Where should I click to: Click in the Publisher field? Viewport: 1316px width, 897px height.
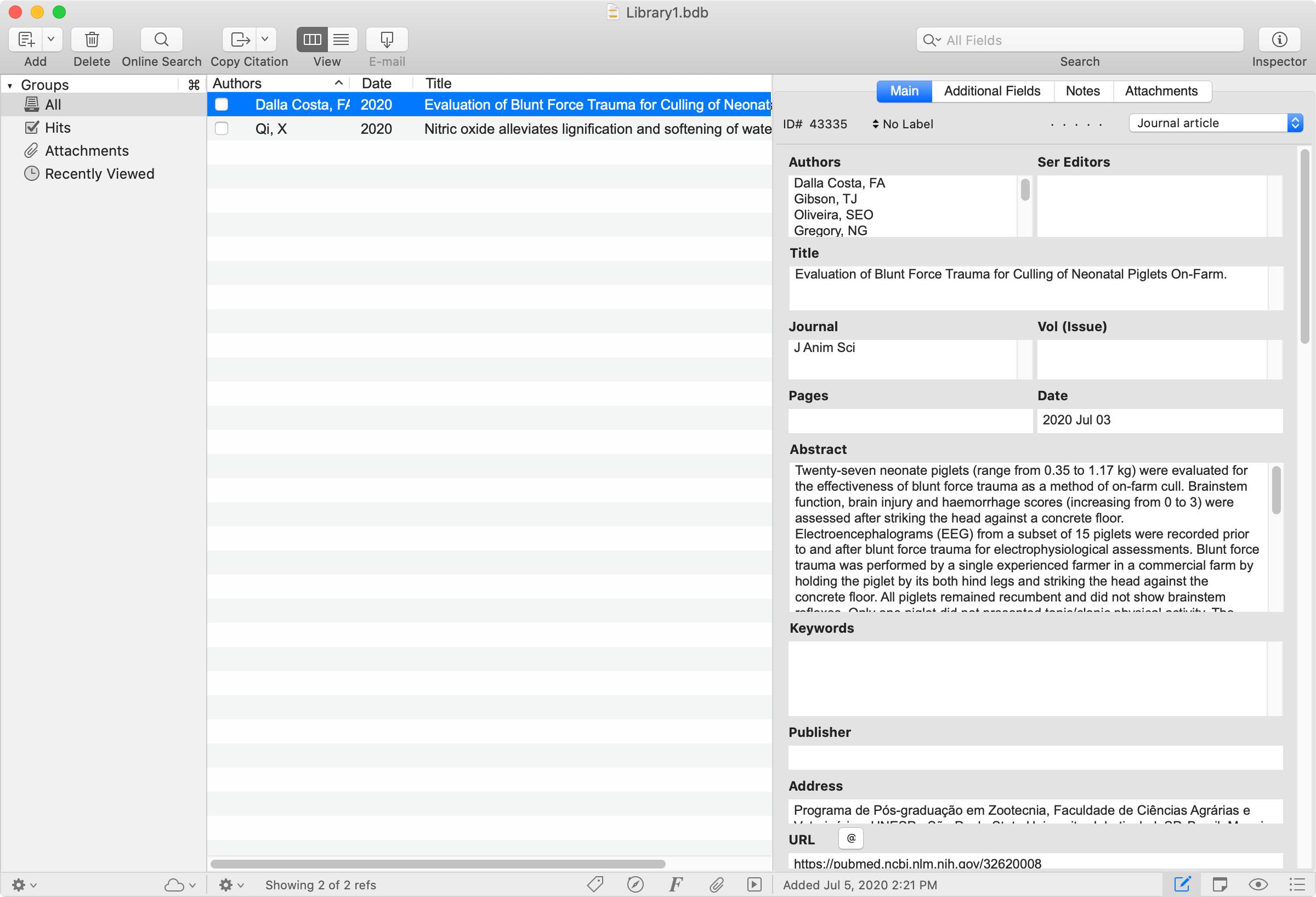[x=1035, y=757]
